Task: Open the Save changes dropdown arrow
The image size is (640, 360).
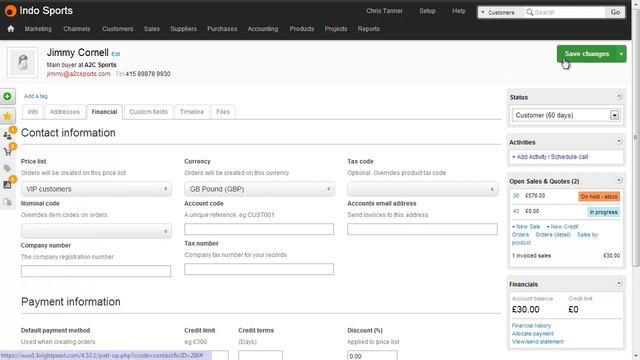Action: [x=621, y=54]
